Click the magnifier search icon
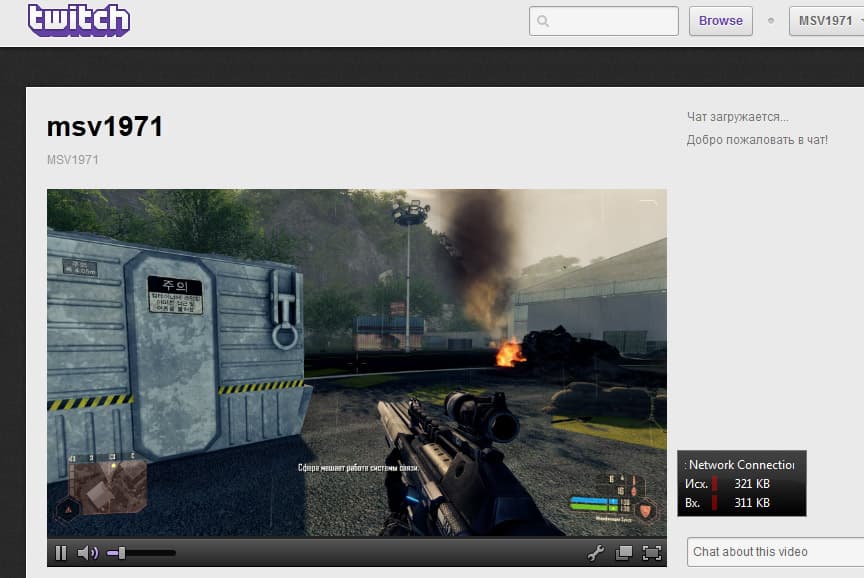864x578 pixels. point(543,21)
